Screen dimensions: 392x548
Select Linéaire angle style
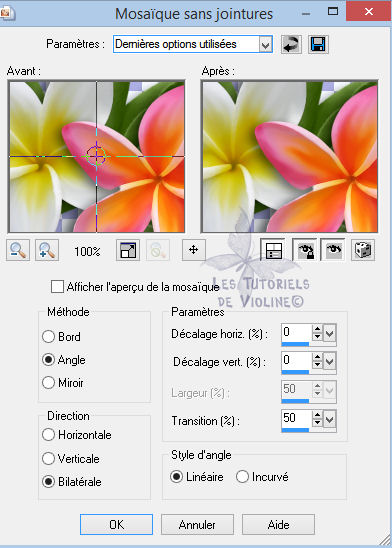tap(176, 476)
